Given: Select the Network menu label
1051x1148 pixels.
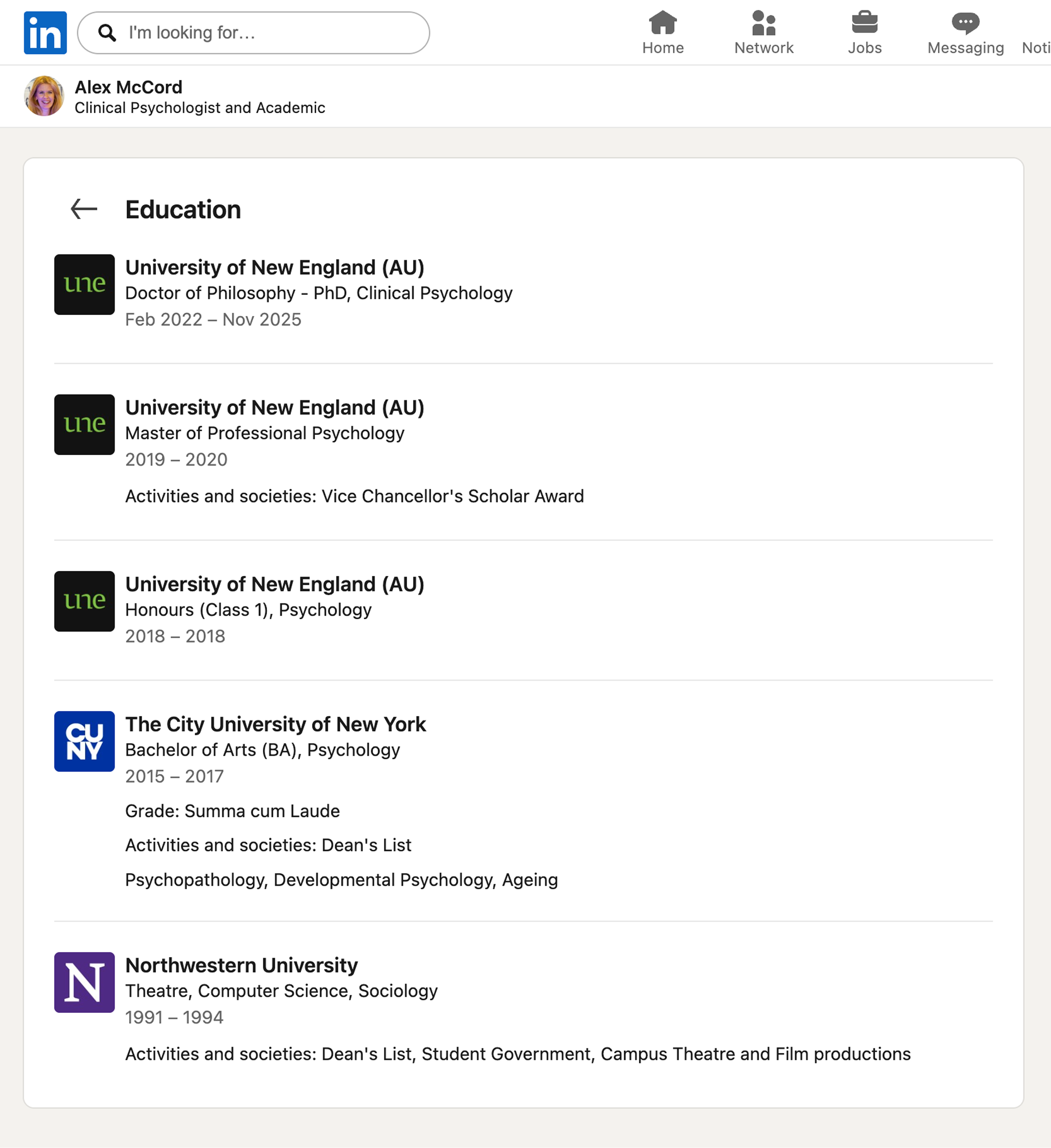Looking at the screenshot, I should coord(763,48).
